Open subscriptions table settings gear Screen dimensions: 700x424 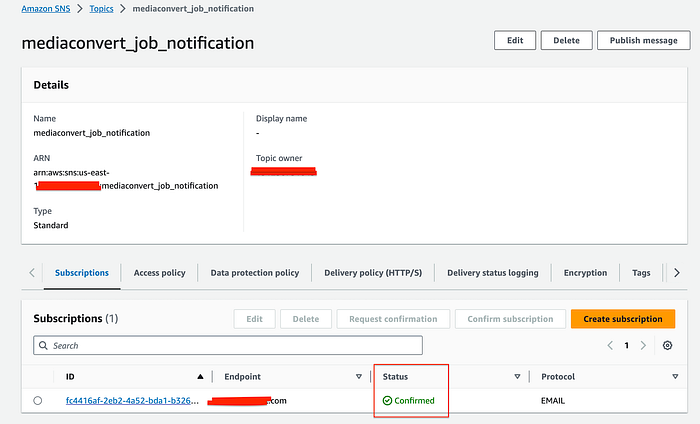point(667,345)
